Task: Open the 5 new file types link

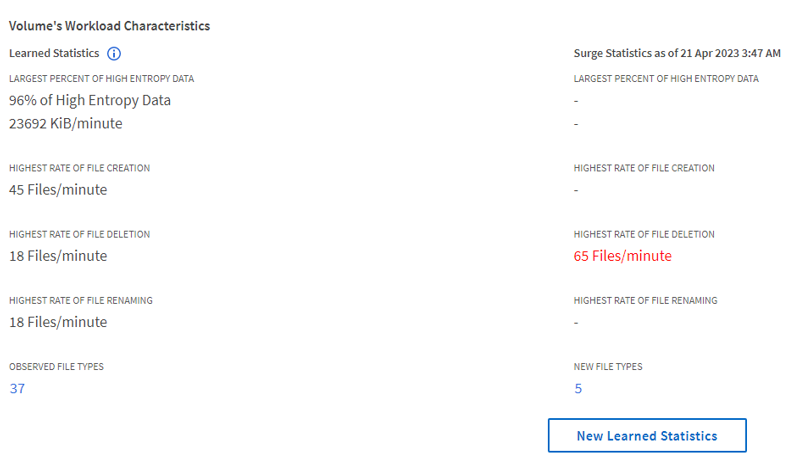Action: click(x=578, y=388)
